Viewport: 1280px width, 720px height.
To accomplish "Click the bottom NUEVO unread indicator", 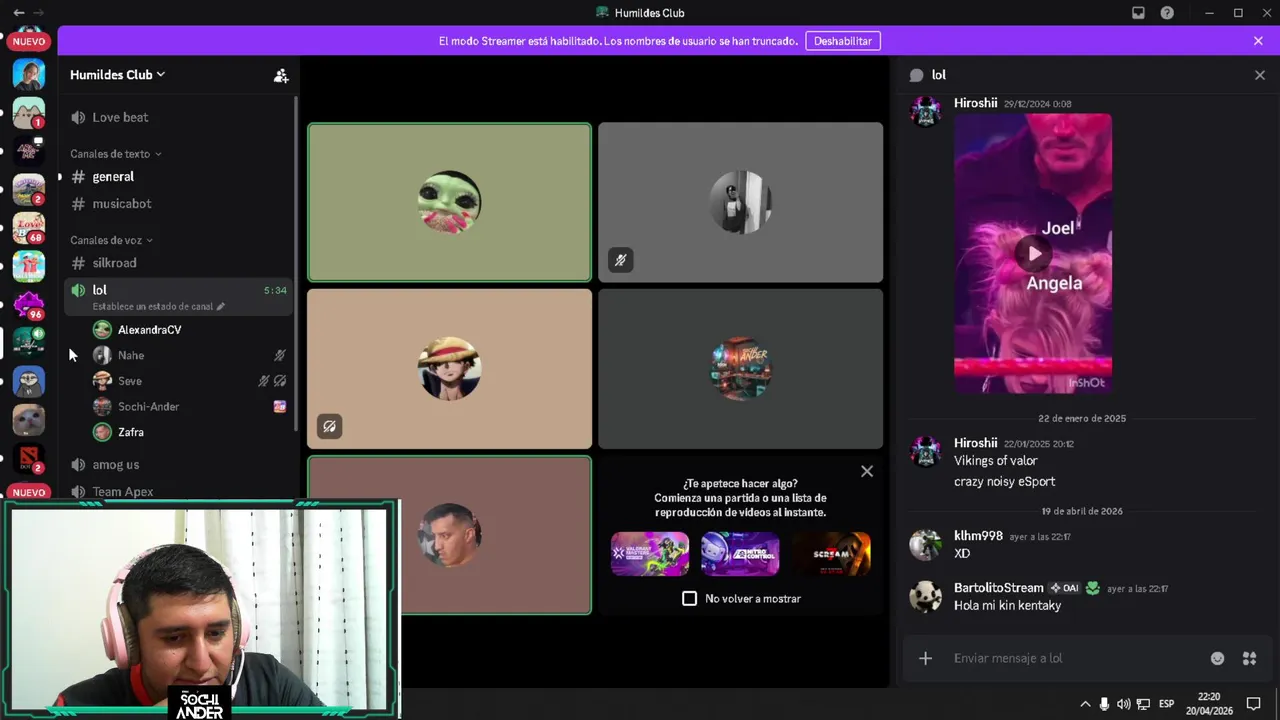I will [x=29, y=492].
